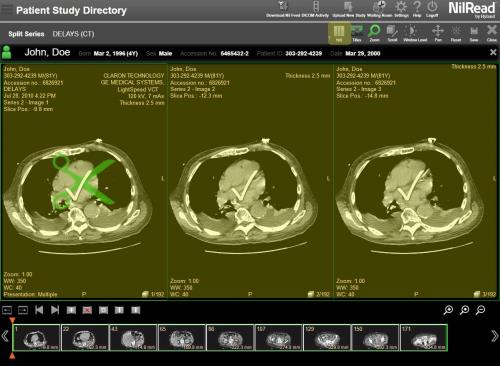Viewport: 500px width, 366px height.
Task: Toggle the highlighted Split tool
Action: (x=339, y=34)
